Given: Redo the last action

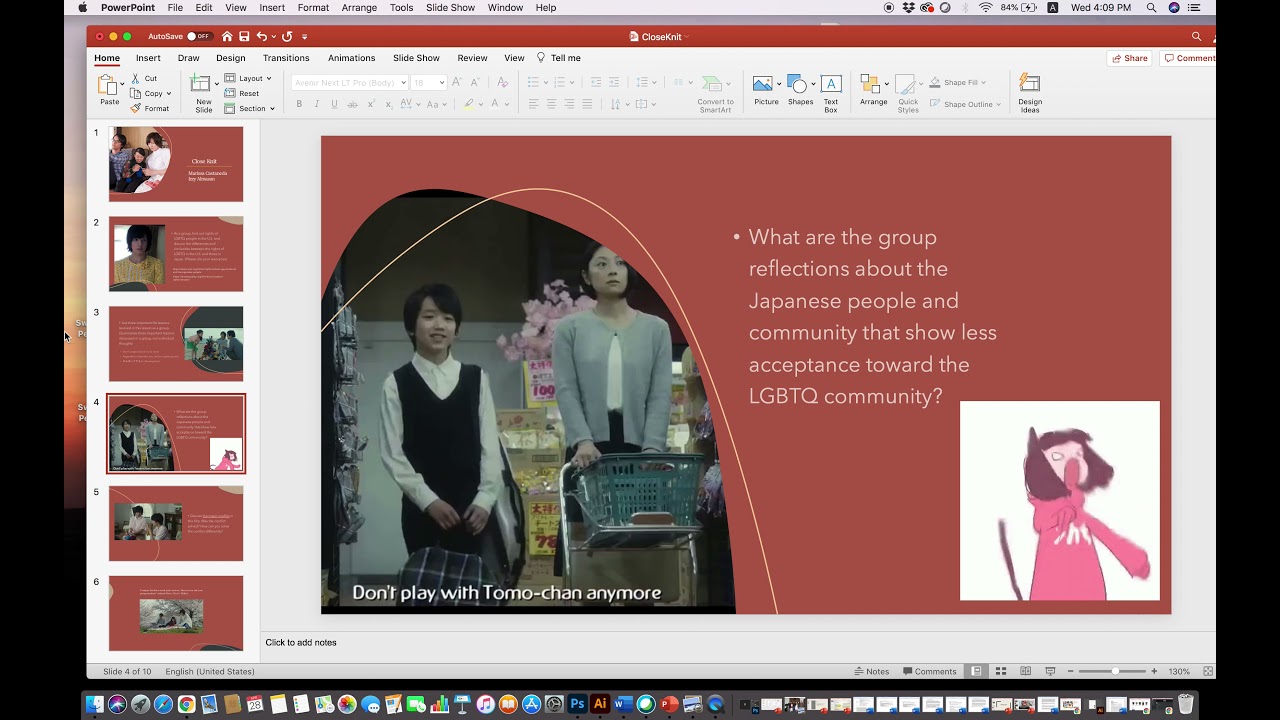Looking at the screenshot, I should click(287, 36).
